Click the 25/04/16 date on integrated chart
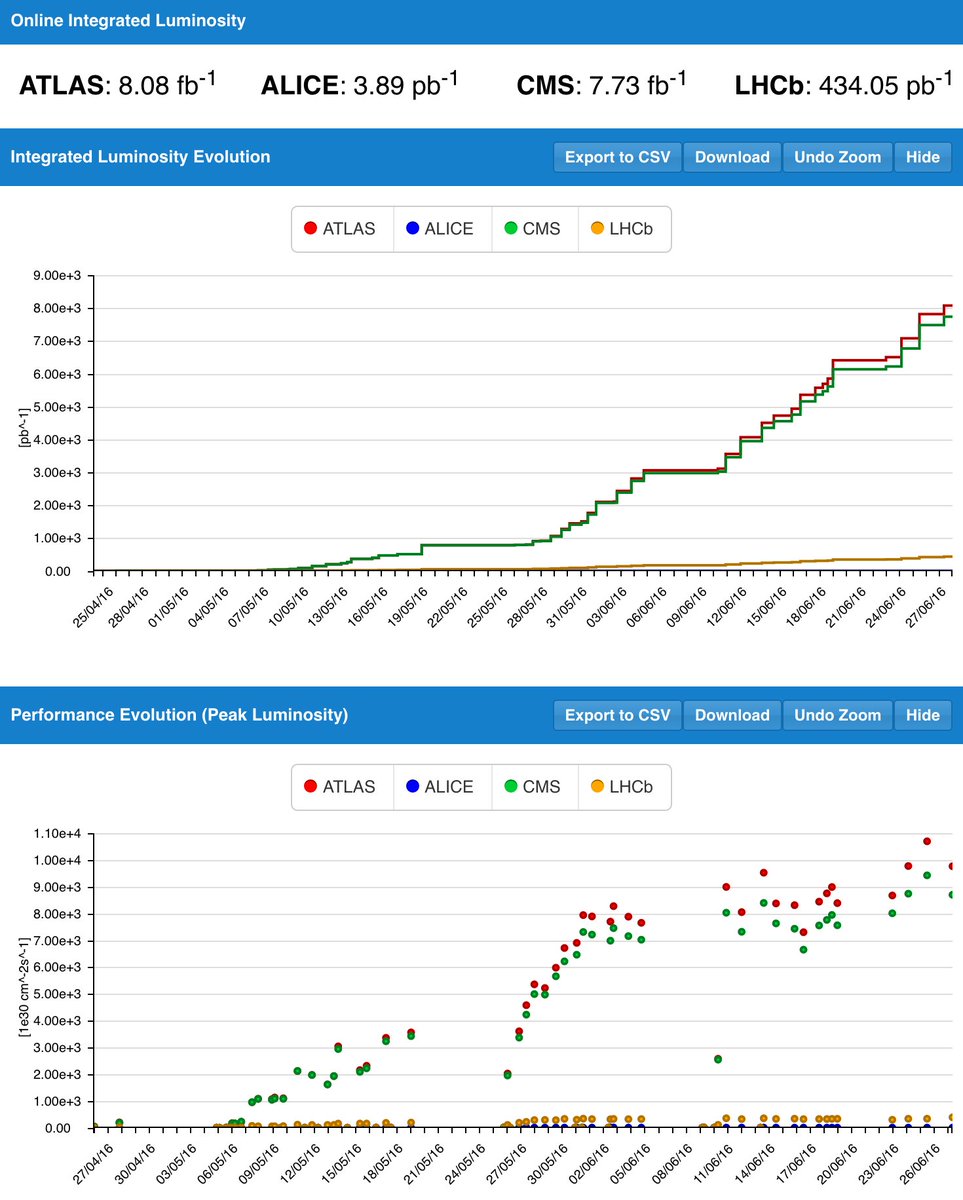The height and width of the screenshot is (1200, 963). tap(92, 607)
